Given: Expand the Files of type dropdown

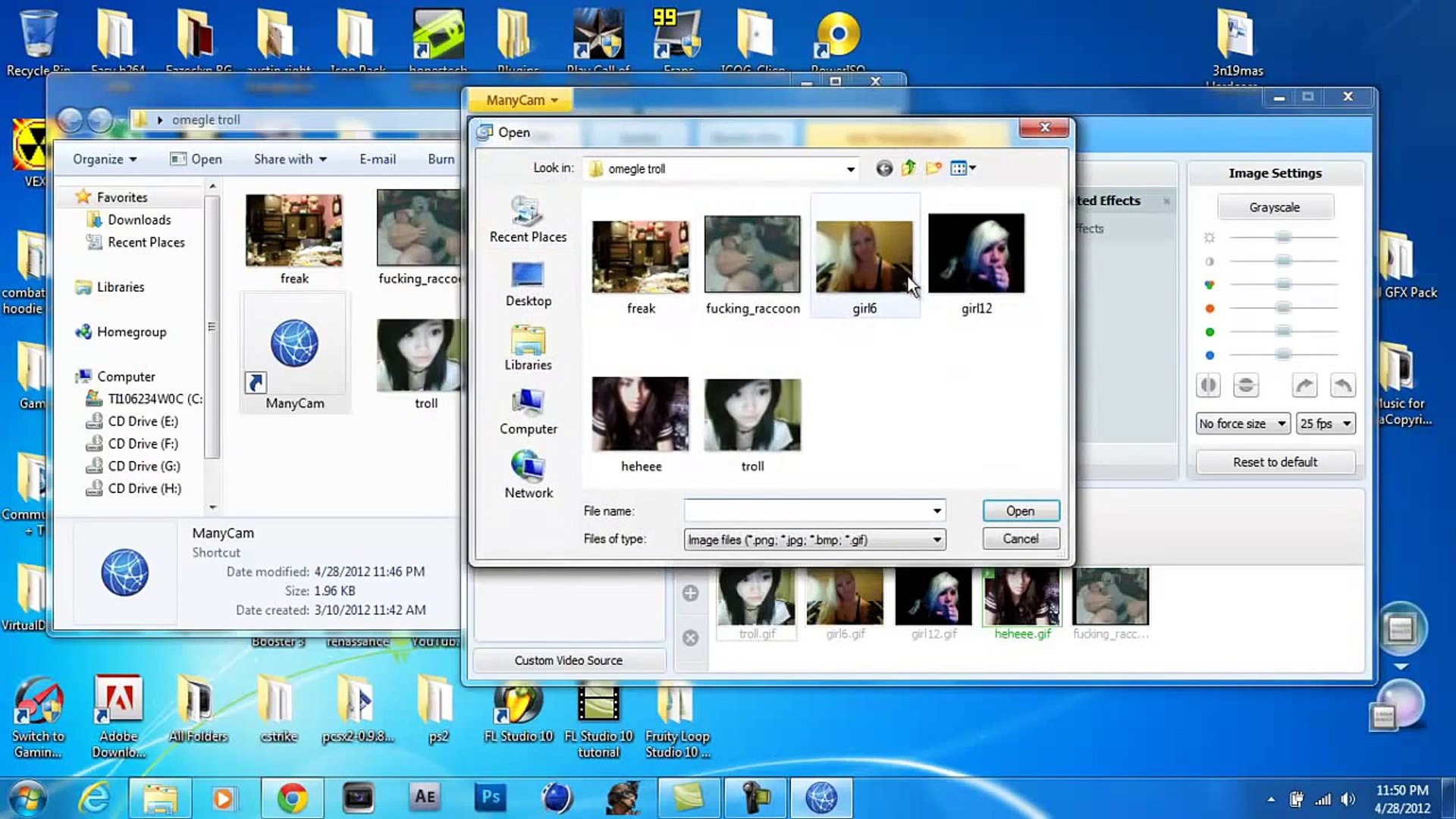Looking at the screenshot, I should pyautogui.click(x=937, y=540).
